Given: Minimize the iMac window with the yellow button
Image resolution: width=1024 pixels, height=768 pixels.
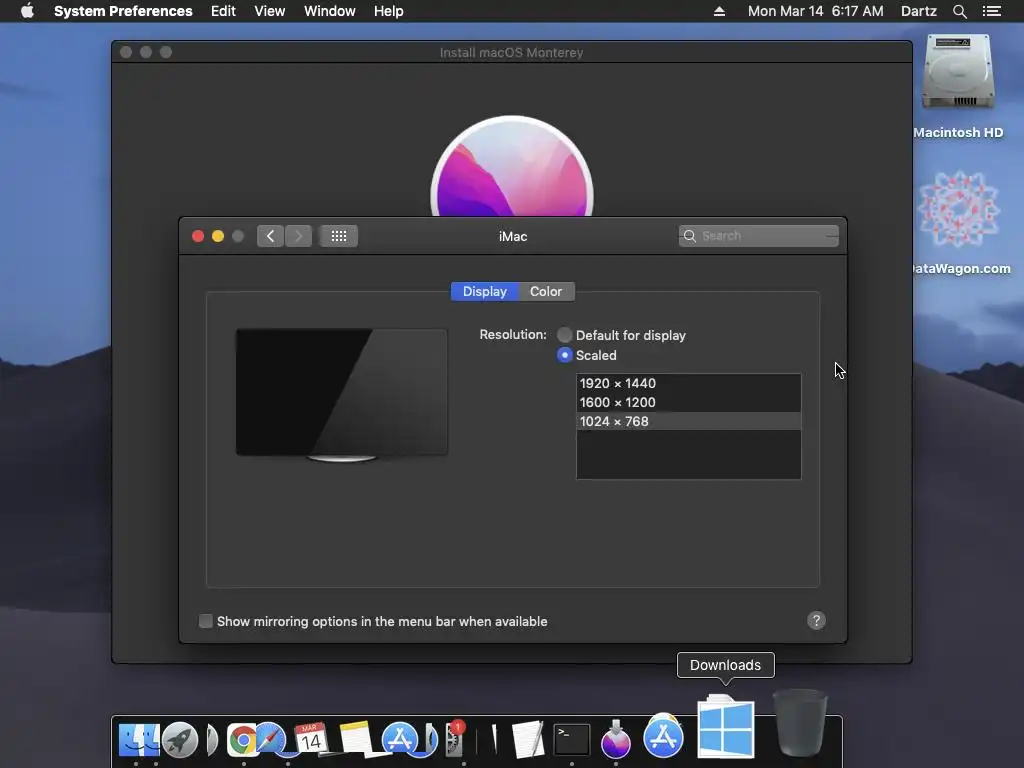Looking at the screenshot, I should coord(218,236).
